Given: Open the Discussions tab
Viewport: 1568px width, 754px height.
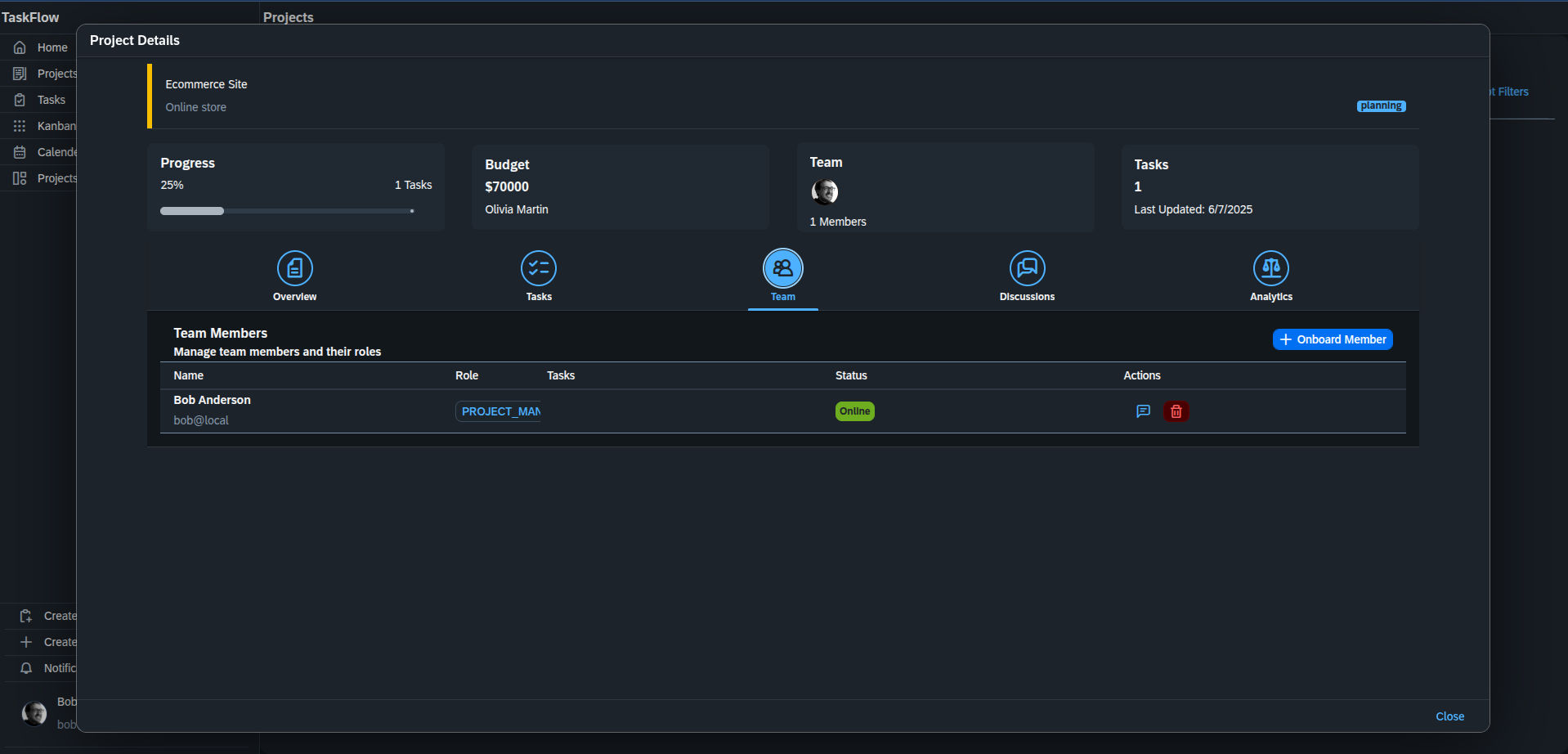Looking at the screenshot, I should 1027,276.
